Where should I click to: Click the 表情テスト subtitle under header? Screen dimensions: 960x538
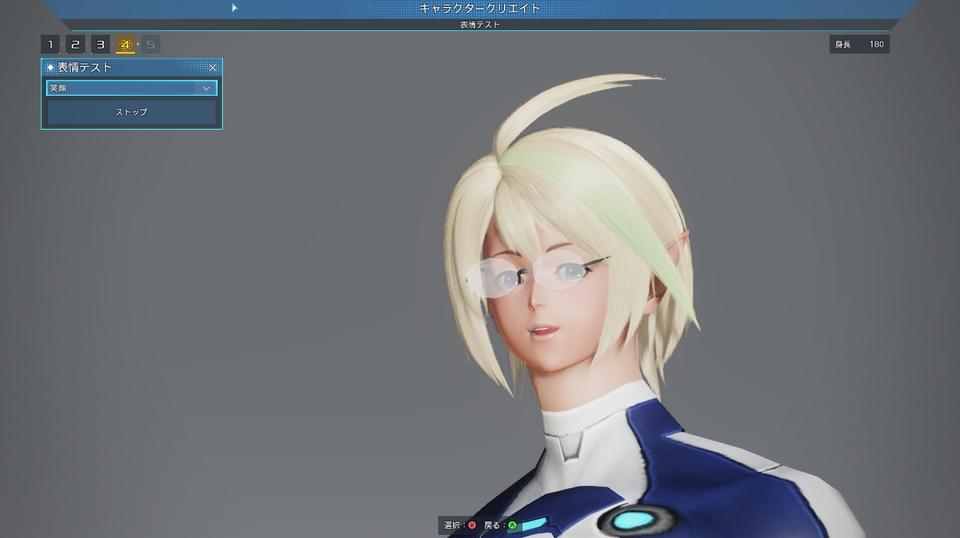pos(480,24)
